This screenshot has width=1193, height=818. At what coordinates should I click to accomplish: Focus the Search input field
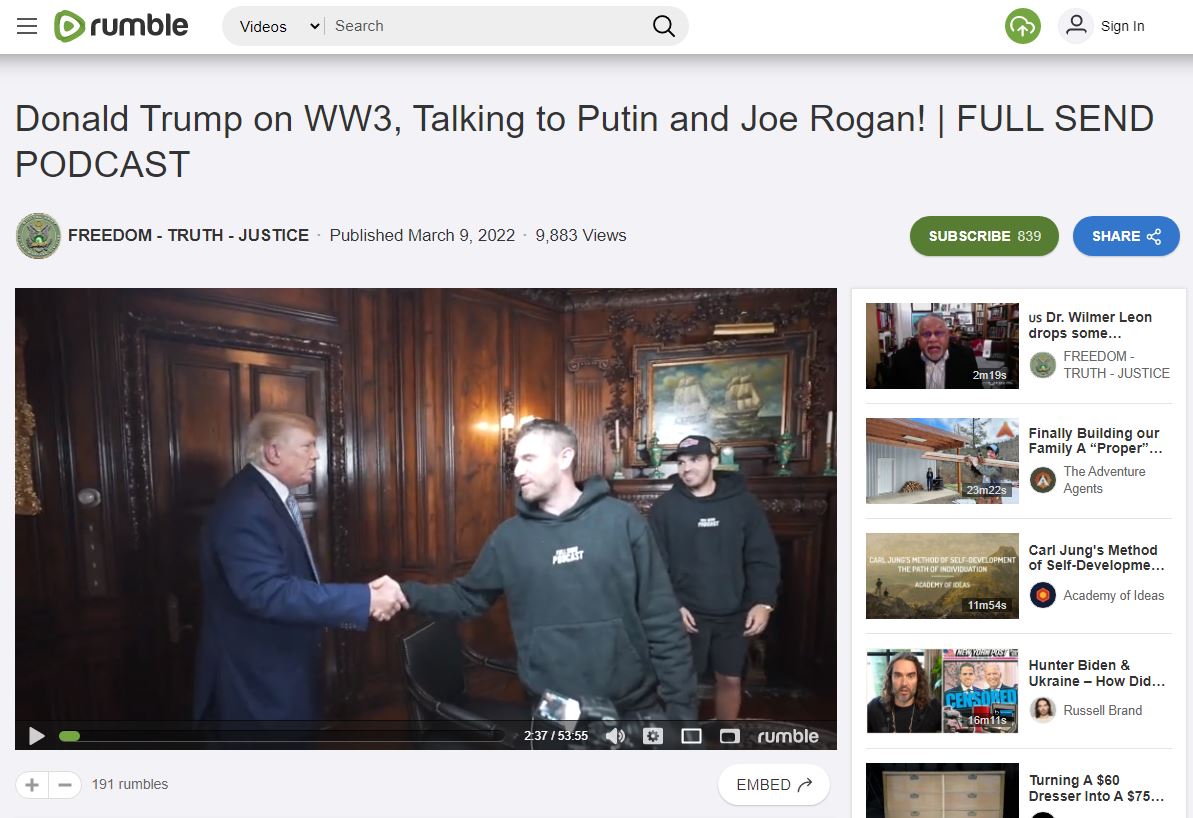pos(487,26)
